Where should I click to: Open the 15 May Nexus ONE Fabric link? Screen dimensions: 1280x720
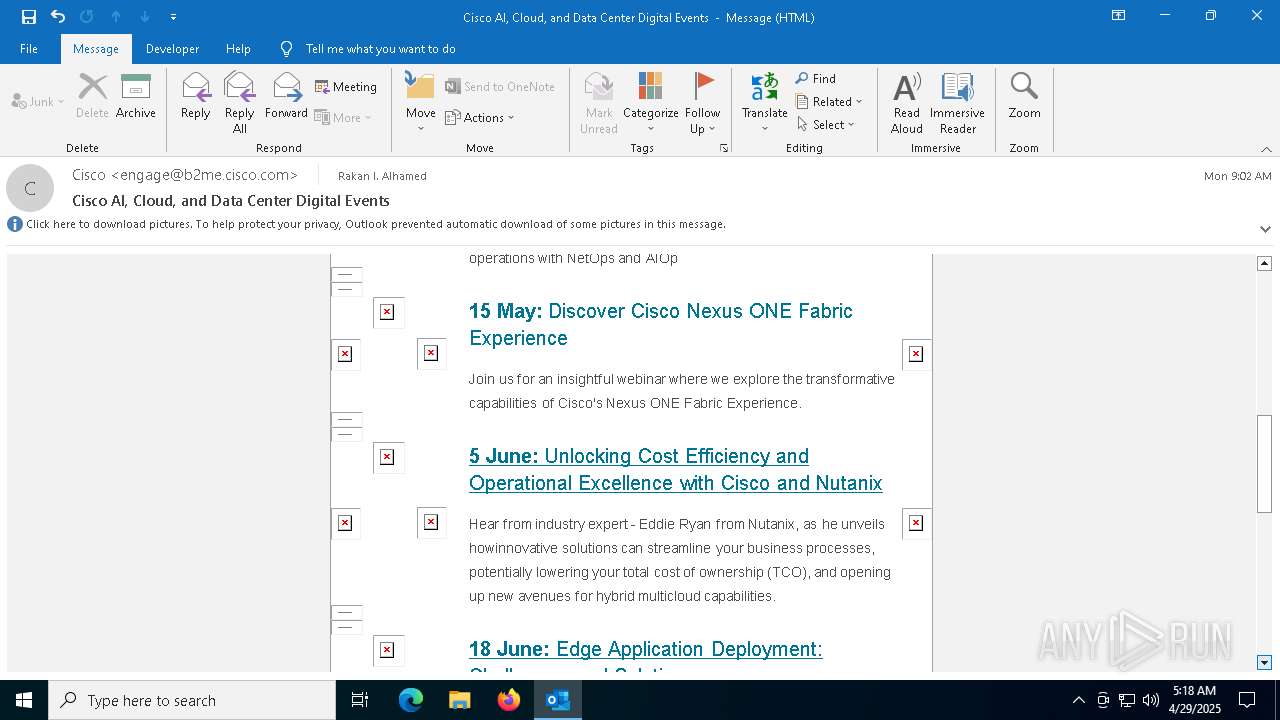[x=660, y=324]
